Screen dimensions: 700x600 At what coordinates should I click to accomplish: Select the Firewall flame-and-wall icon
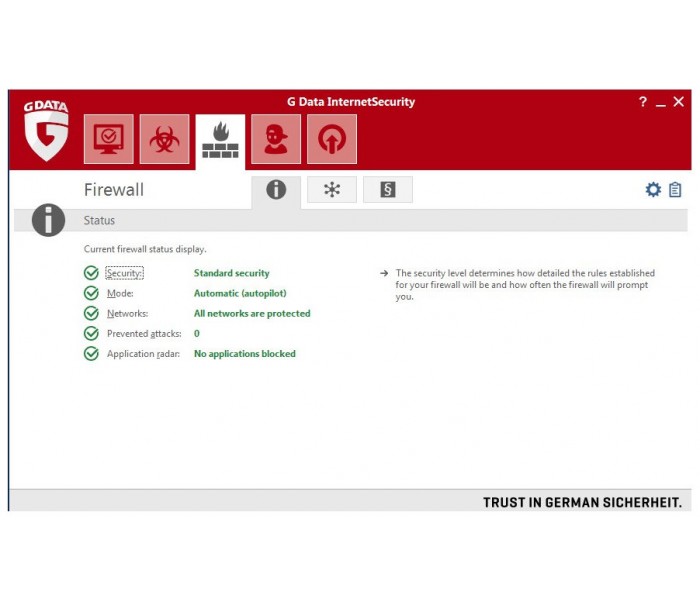(x=220, y=141)
